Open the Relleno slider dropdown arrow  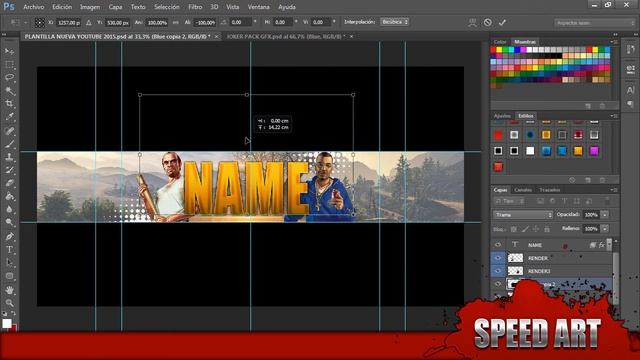click(x=605, y=229)
